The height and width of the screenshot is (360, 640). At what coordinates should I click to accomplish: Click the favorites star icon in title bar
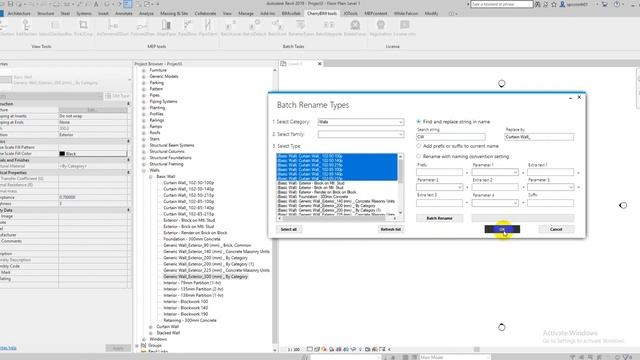pyautogui.click(x=554, y=4)
